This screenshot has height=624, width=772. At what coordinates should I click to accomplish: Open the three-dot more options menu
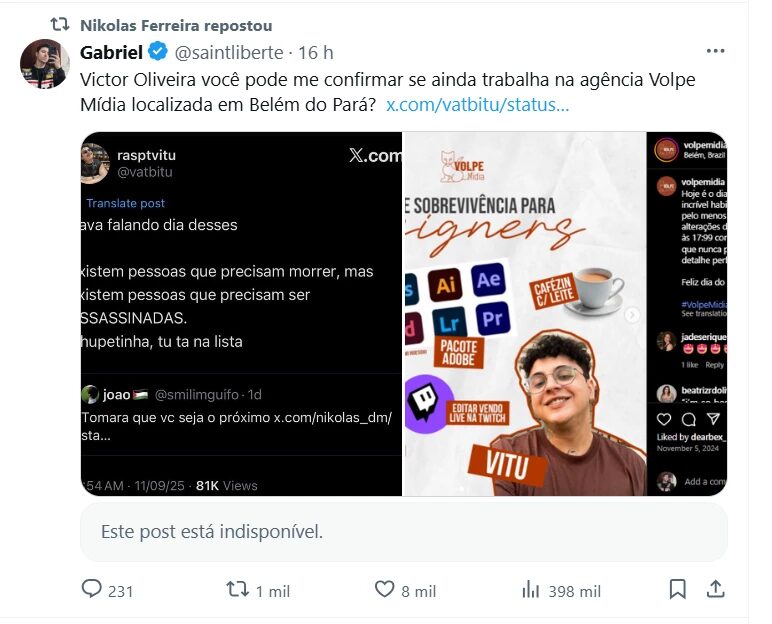click(715, 51)
